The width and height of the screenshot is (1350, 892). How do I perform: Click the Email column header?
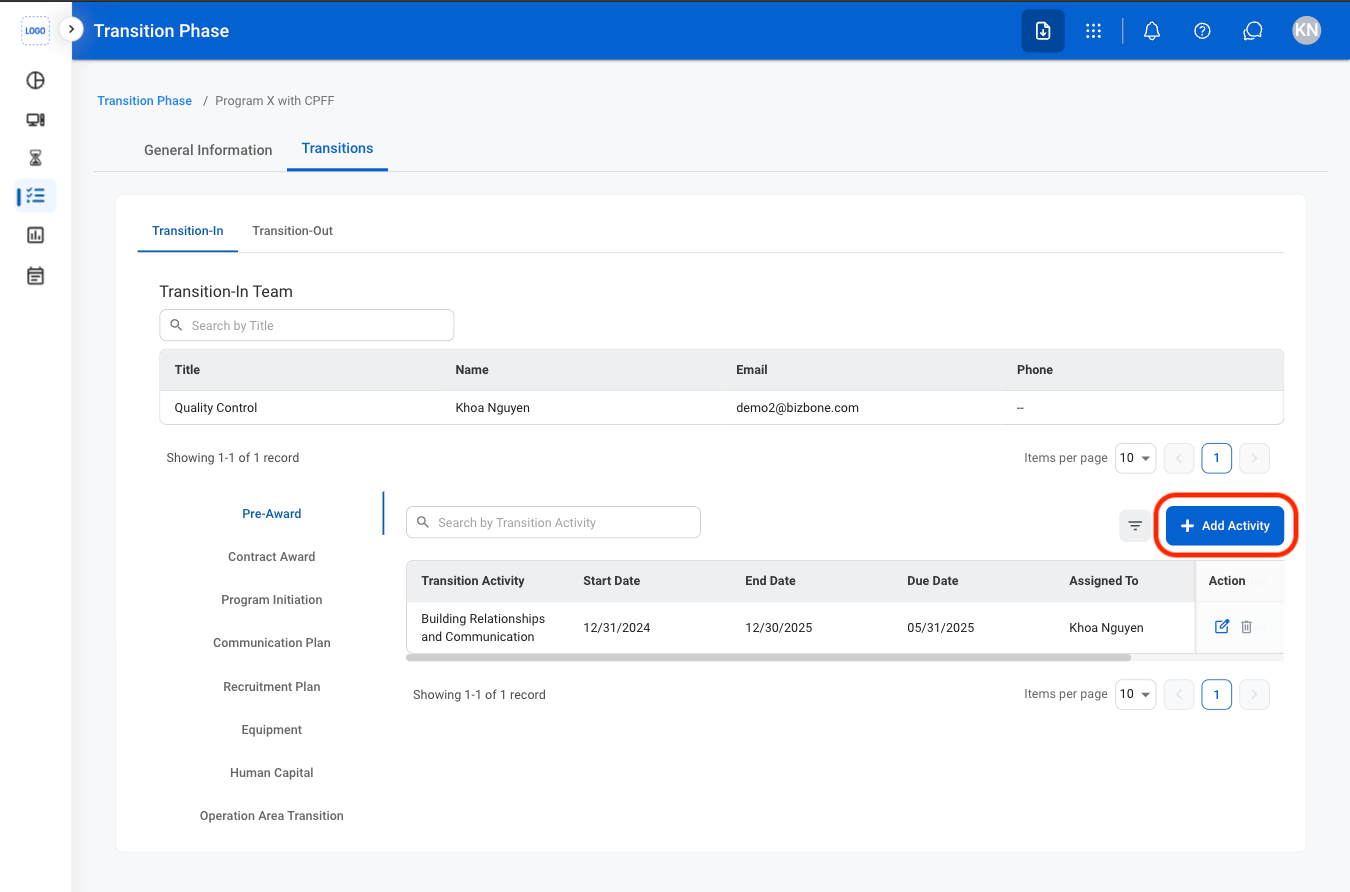pyautogui.click(x=751, y=370)
